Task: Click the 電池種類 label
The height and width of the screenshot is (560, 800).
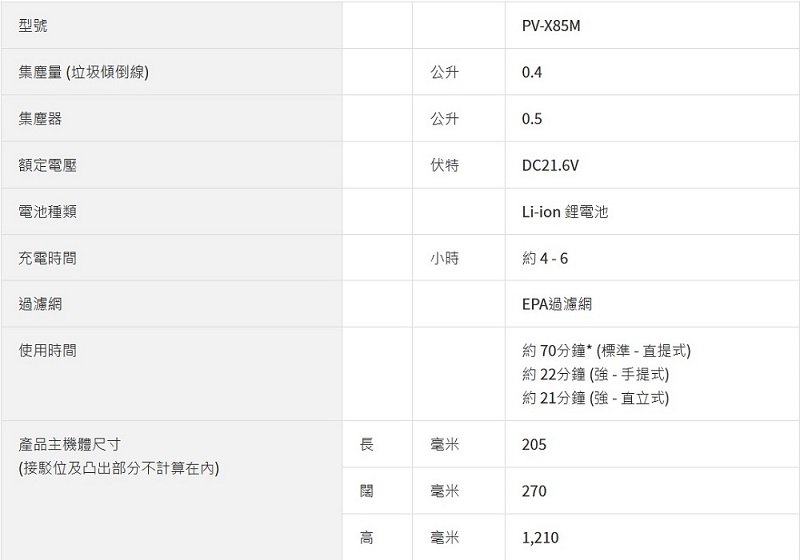Action: [x=47, y=212]
